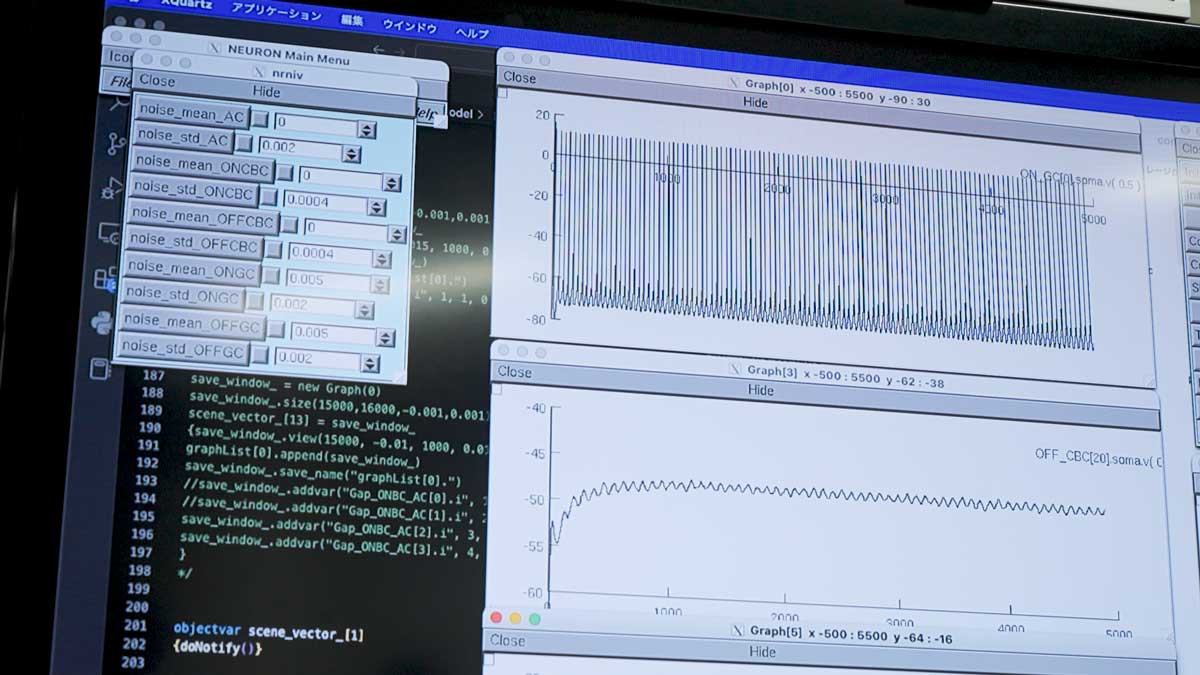The image size is (1200, 675).
Task: Toggle the noise_mean_AC checkbox
Action: [x=259, y=120]
